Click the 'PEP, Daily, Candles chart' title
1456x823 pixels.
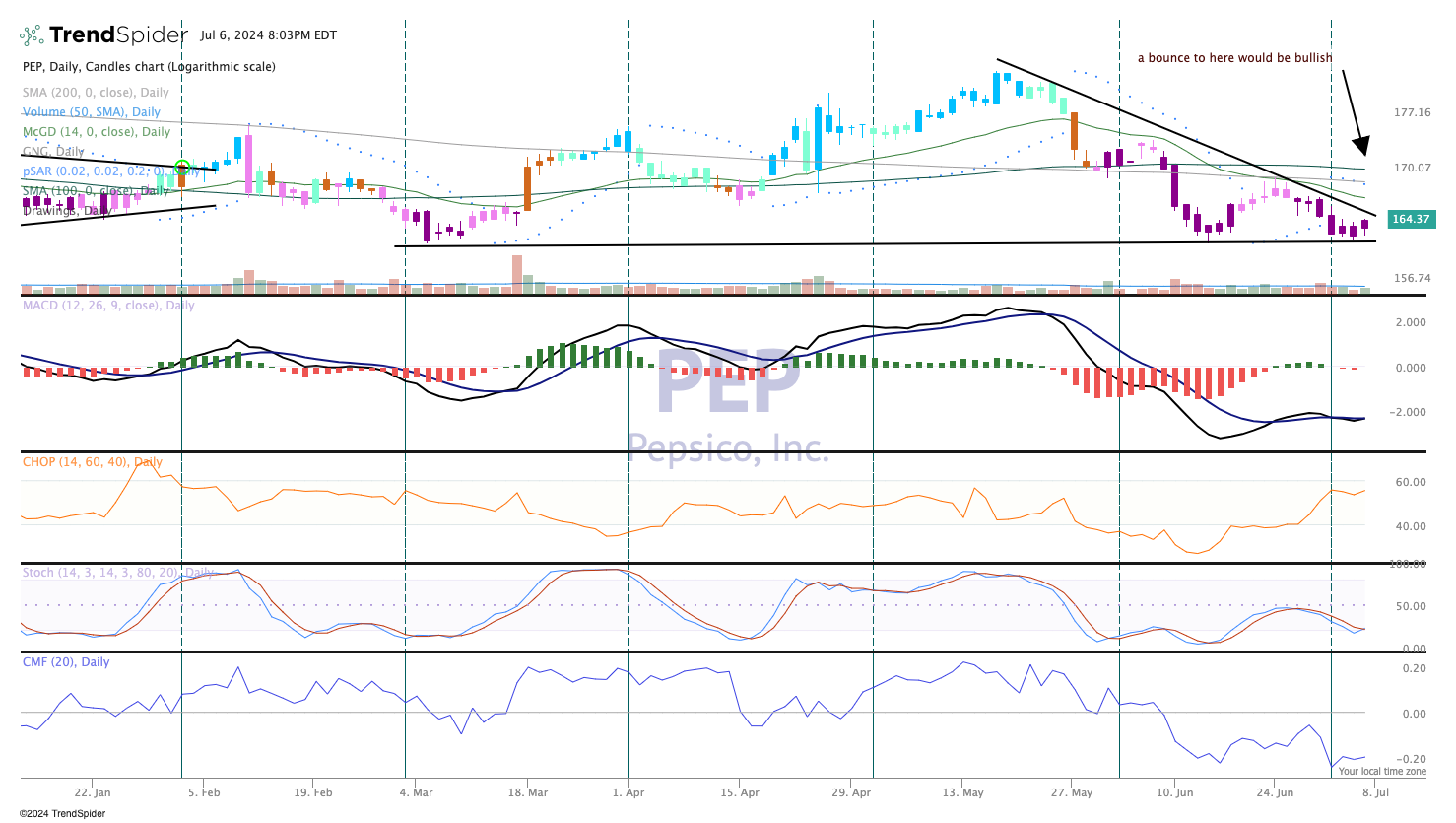click(94, 67)
